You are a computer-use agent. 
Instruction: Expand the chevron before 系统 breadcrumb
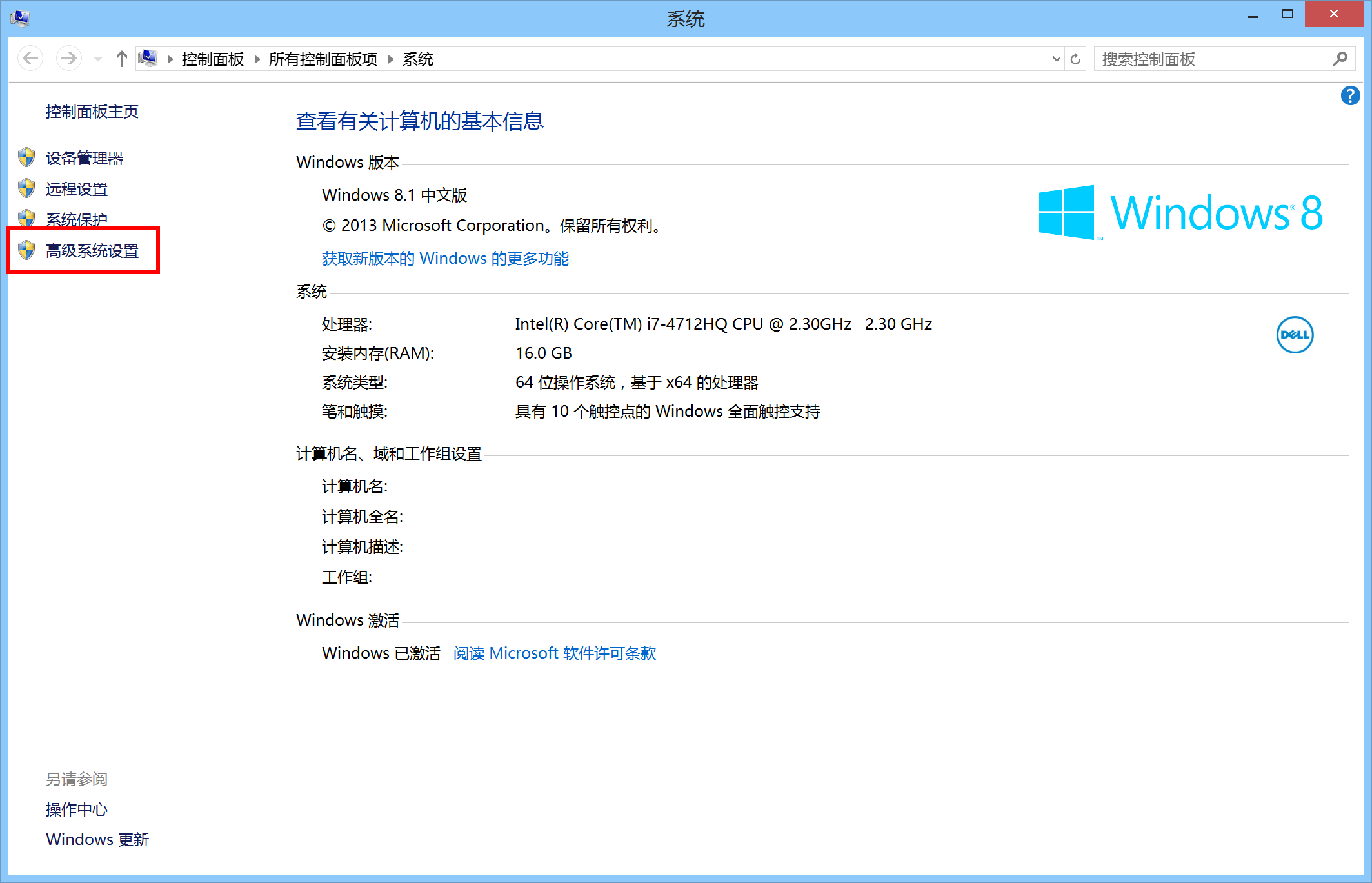pyautogui.click(x=391, y=59)
